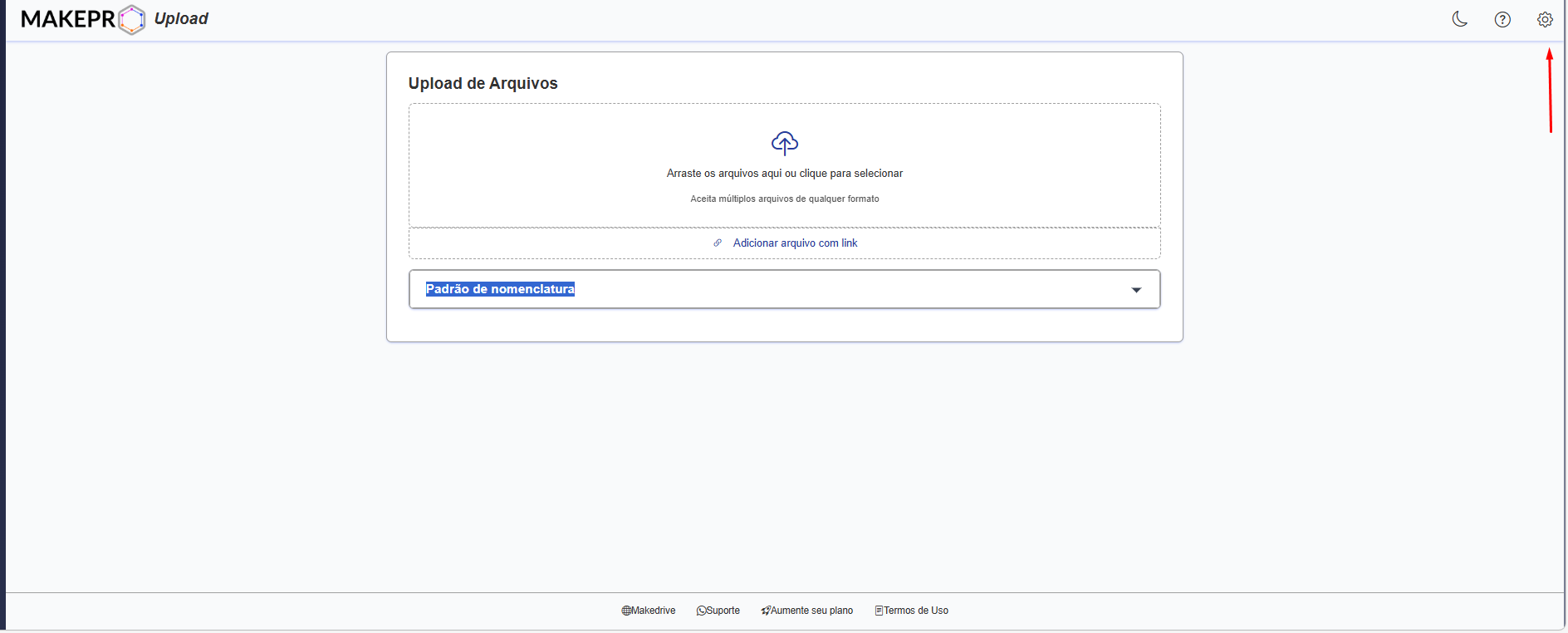
Task: Click the globe icon next to Makedrive
Action: (x=626, y=611)
